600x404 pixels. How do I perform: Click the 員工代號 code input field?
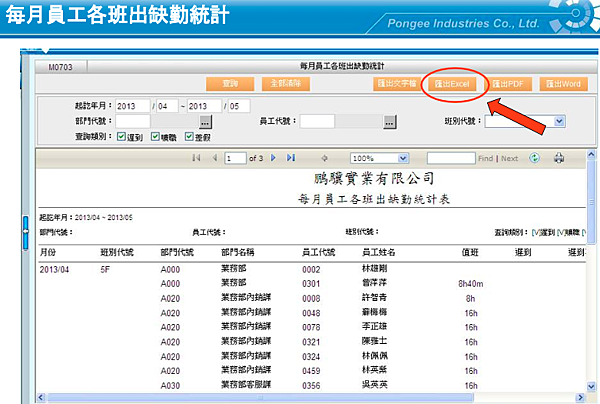click(x=317, y=122)
